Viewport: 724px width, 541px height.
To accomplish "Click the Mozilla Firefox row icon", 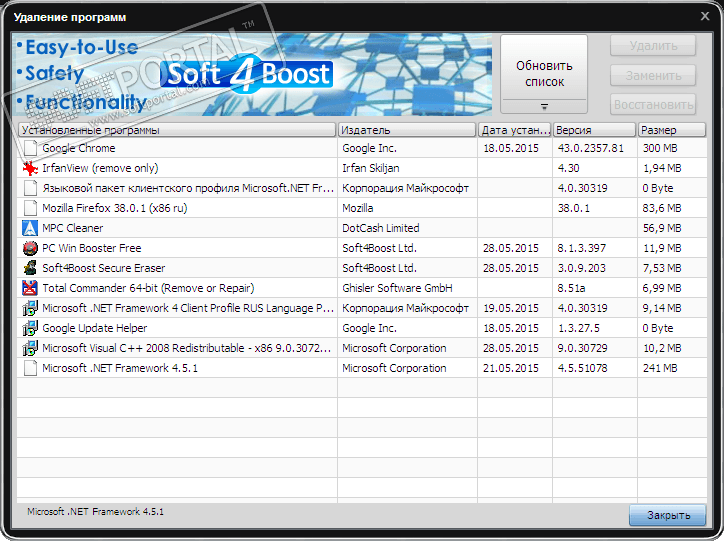I will [x=30, y=208].
